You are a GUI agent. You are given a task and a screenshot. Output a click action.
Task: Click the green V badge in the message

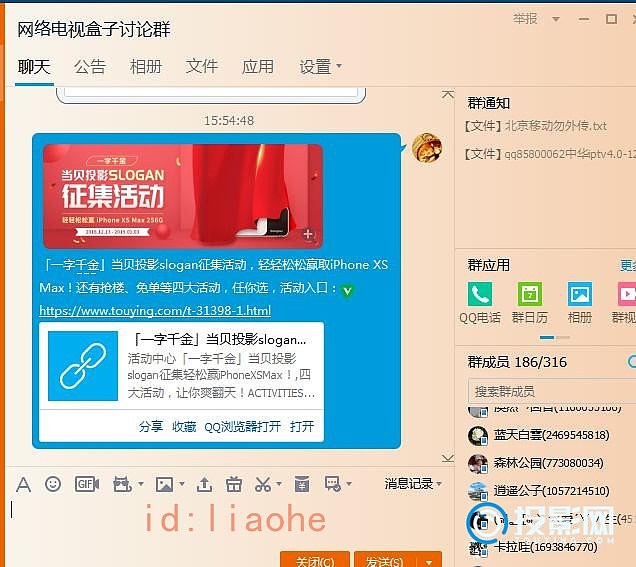tap(347, 290)
